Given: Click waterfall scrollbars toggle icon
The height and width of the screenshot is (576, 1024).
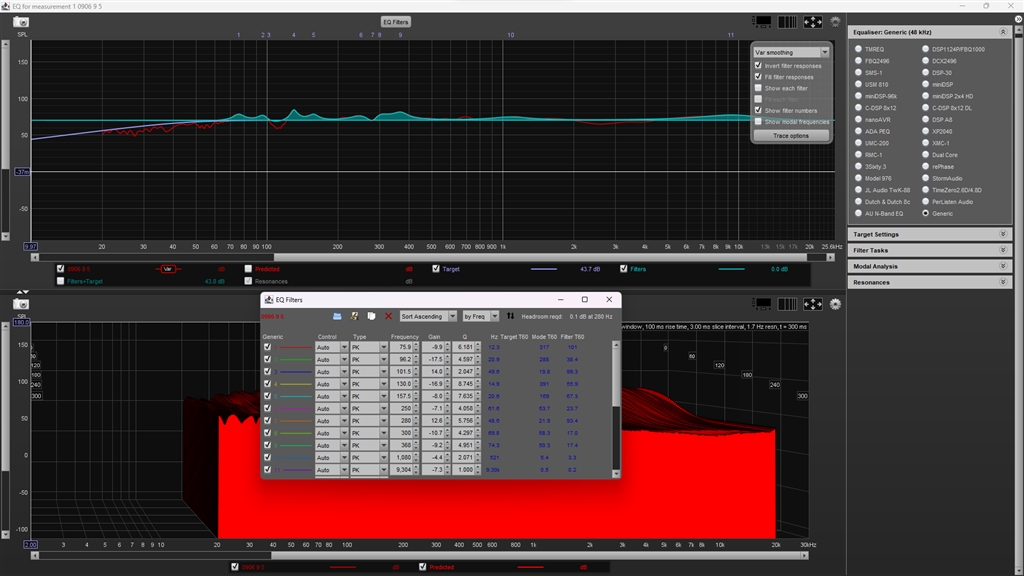Looking at the screenshot, I should tap(762, 304).
